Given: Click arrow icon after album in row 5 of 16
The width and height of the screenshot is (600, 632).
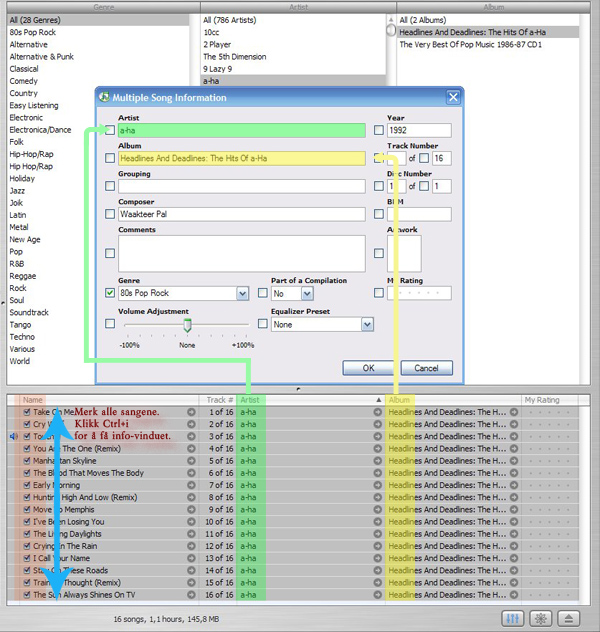Looking at the screenshot, I should (514, 461).
